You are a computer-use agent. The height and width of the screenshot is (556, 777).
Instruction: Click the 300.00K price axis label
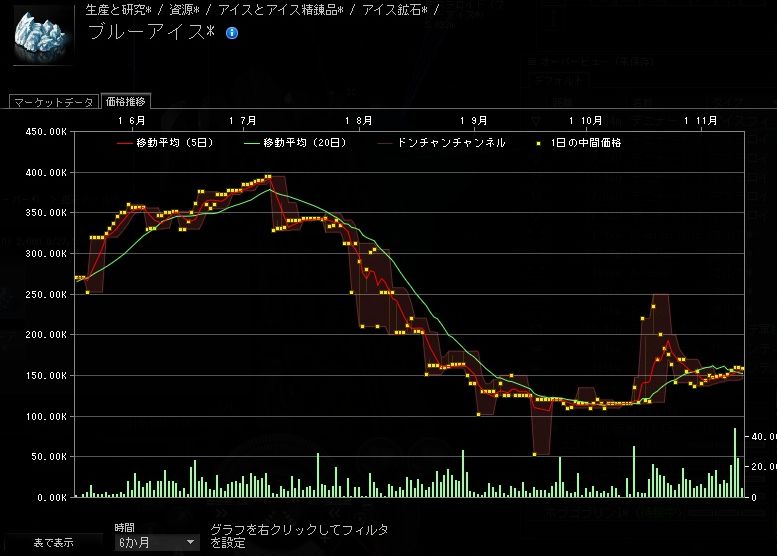tap(46, 254)
